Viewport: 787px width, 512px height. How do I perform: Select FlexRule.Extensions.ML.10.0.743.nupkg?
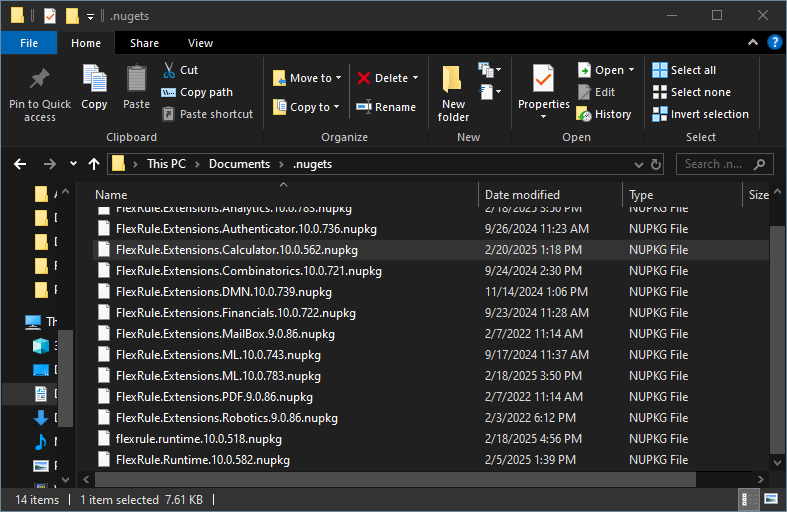[431, 355]
